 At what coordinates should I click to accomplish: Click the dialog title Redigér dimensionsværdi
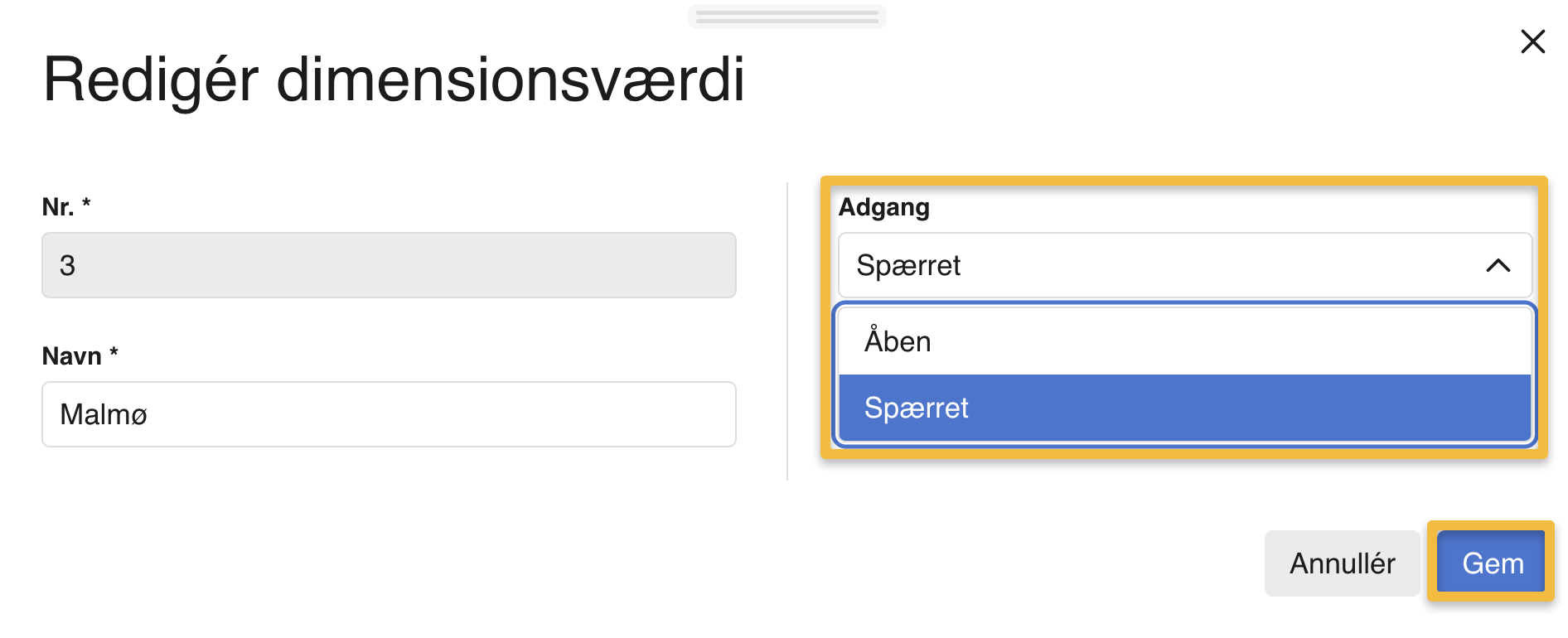click(x=395, y=80)
